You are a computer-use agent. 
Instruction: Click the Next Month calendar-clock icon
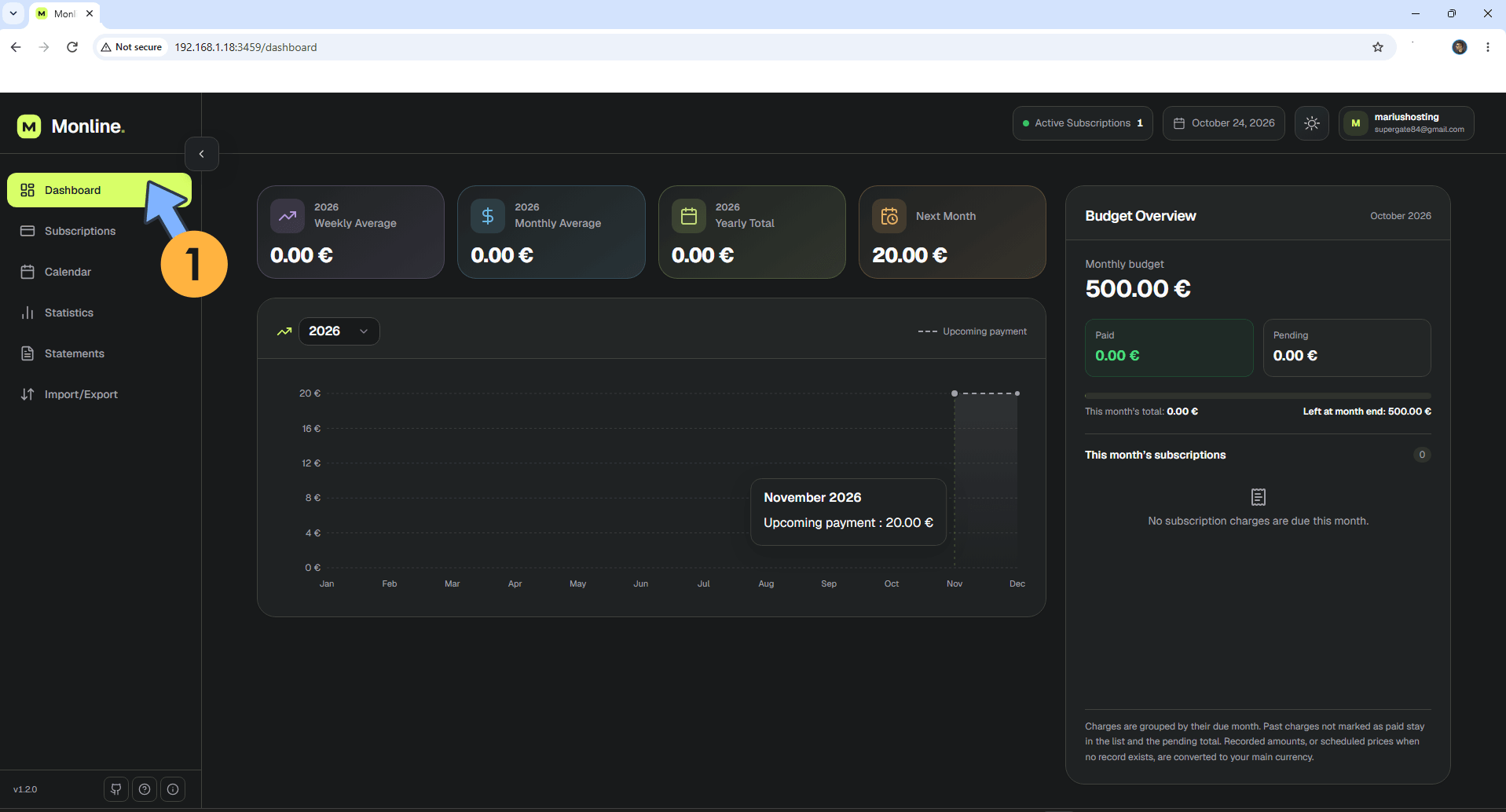point(889,216)
